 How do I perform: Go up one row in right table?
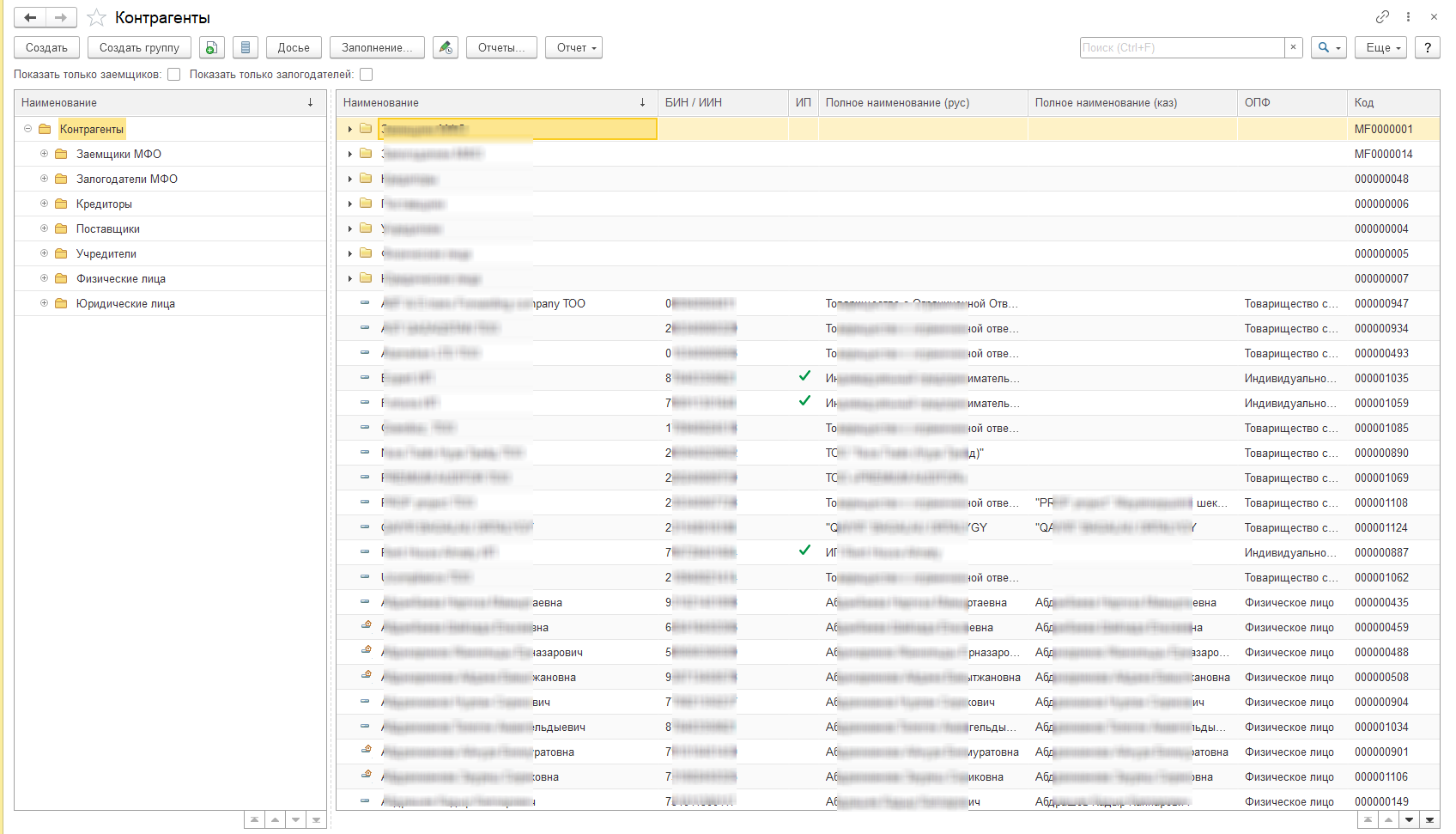click(x=1388, y=820)
